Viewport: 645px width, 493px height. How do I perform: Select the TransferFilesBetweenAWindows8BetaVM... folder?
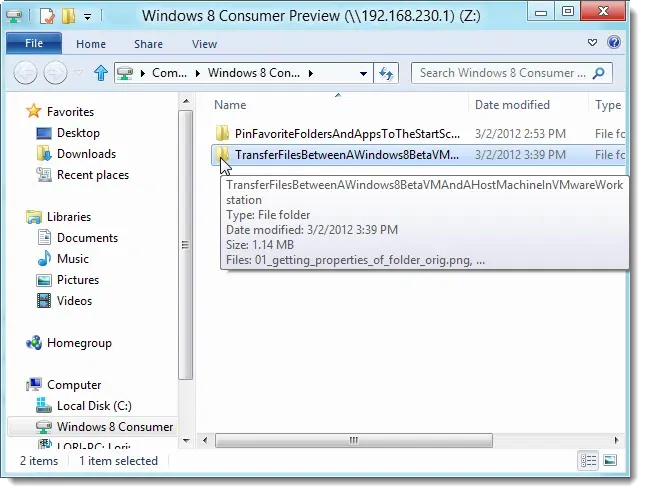[x=346, y=155]
